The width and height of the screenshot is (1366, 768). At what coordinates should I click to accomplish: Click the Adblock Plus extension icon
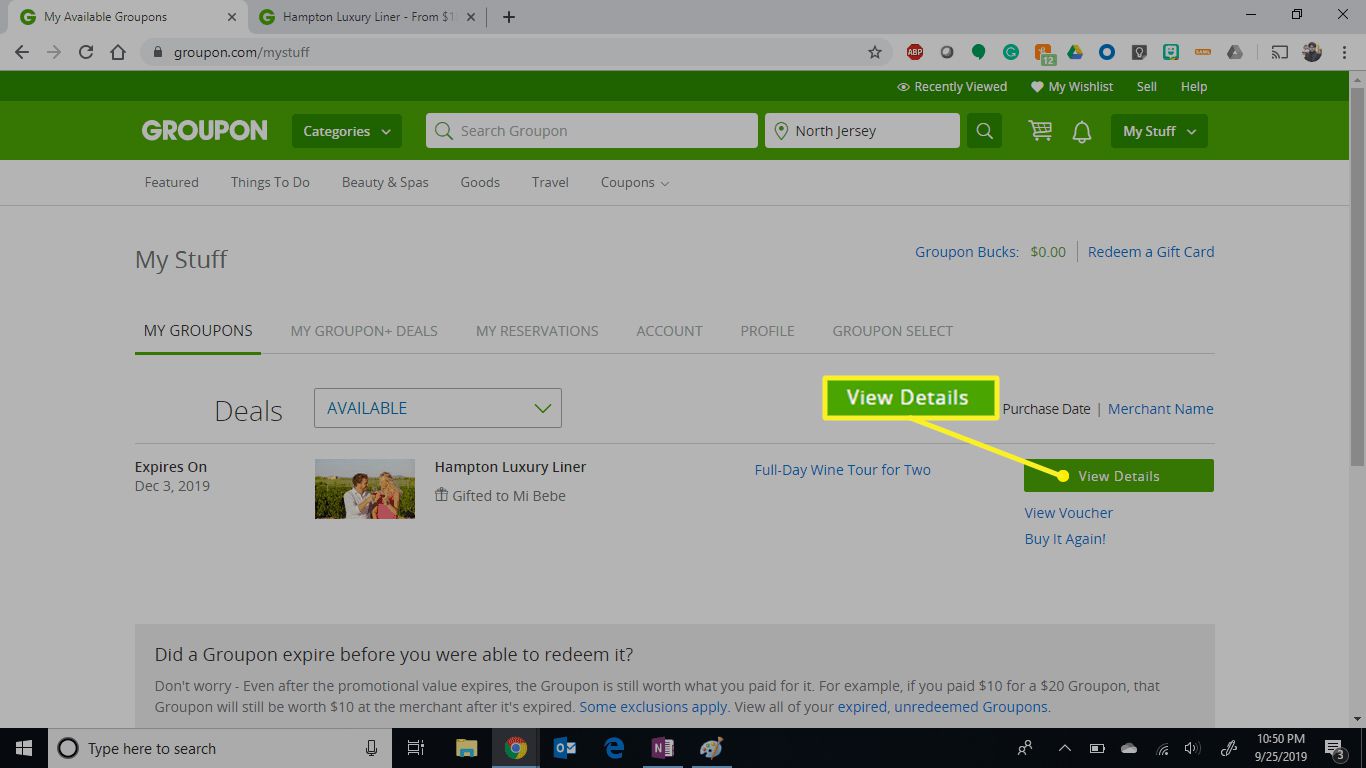914,52
